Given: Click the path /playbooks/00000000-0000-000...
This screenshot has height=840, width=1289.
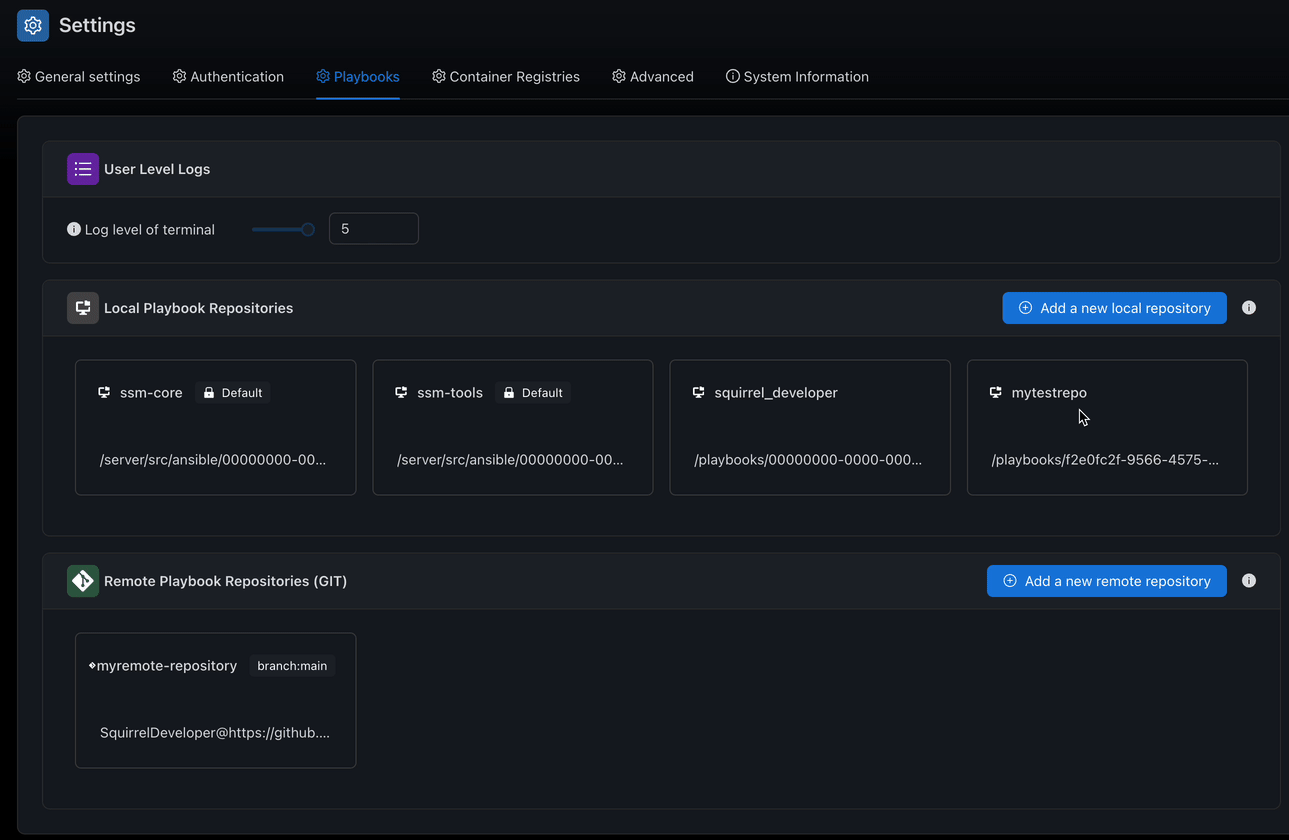Looking at the screenshot, I should (808, 460).
